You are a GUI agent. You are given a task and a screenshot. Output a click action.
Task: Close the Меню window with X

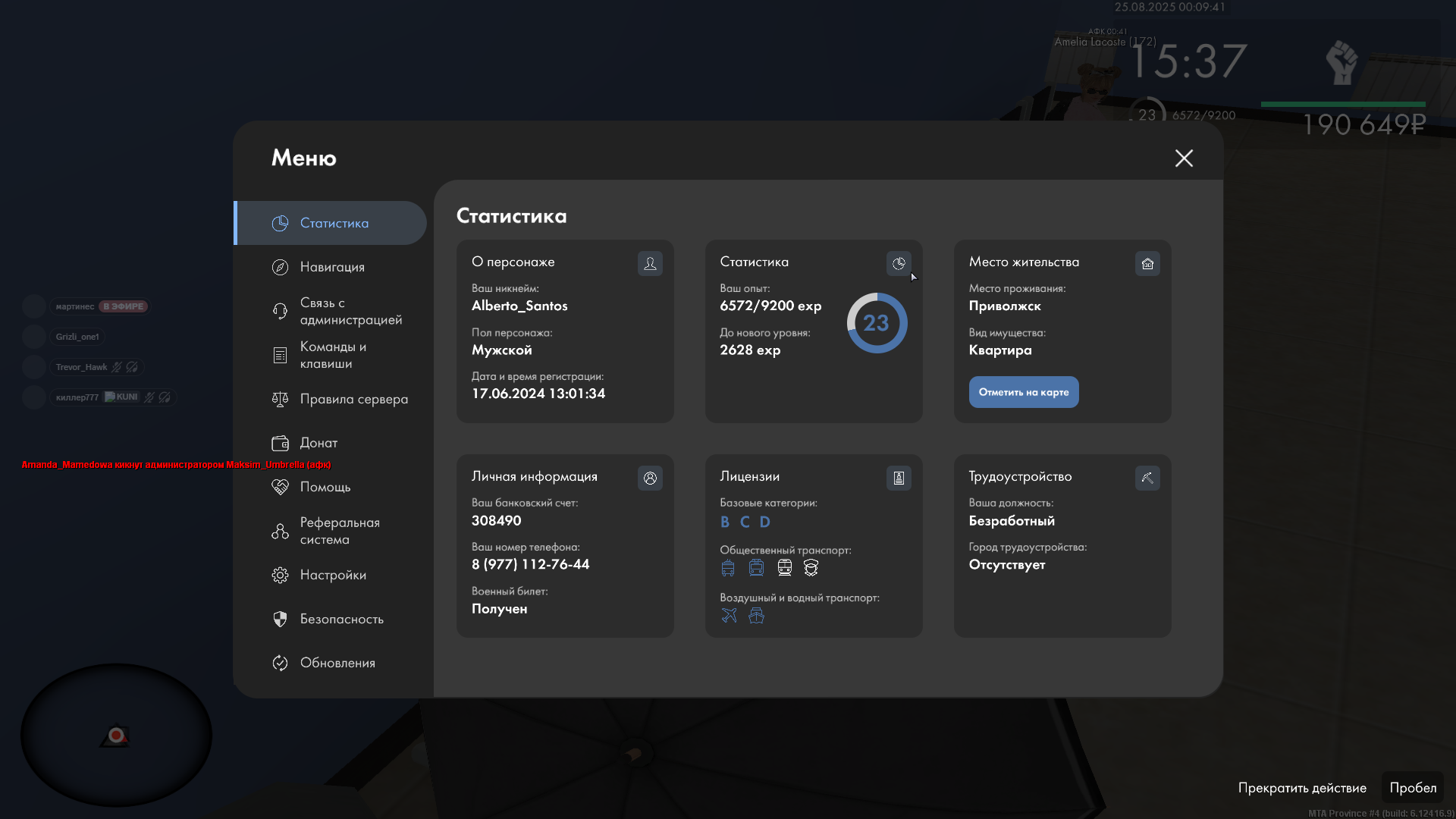[1184, 158]
